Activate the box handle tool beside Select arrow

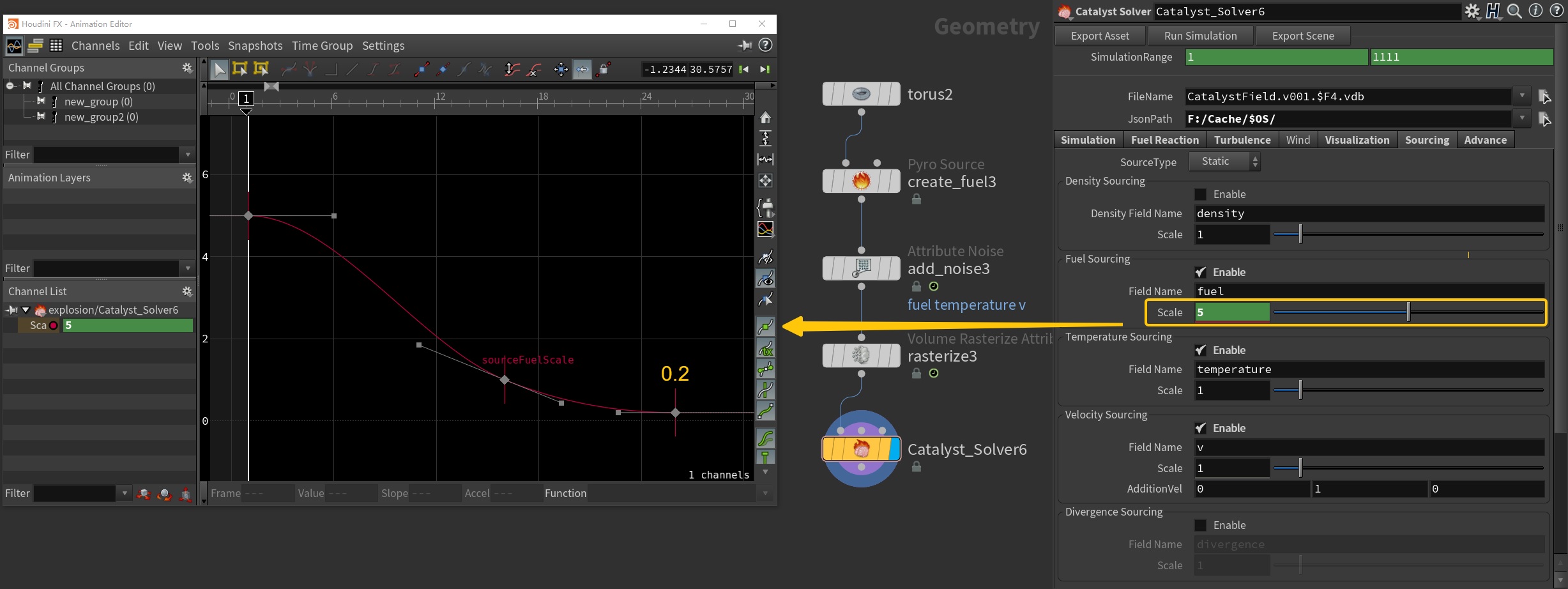[x=240, y=69]
